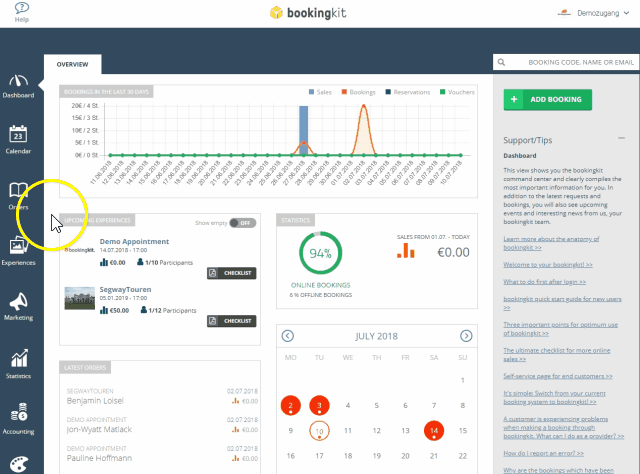
Task: Open Statistics in the sidebar
Action: (18, 363)
